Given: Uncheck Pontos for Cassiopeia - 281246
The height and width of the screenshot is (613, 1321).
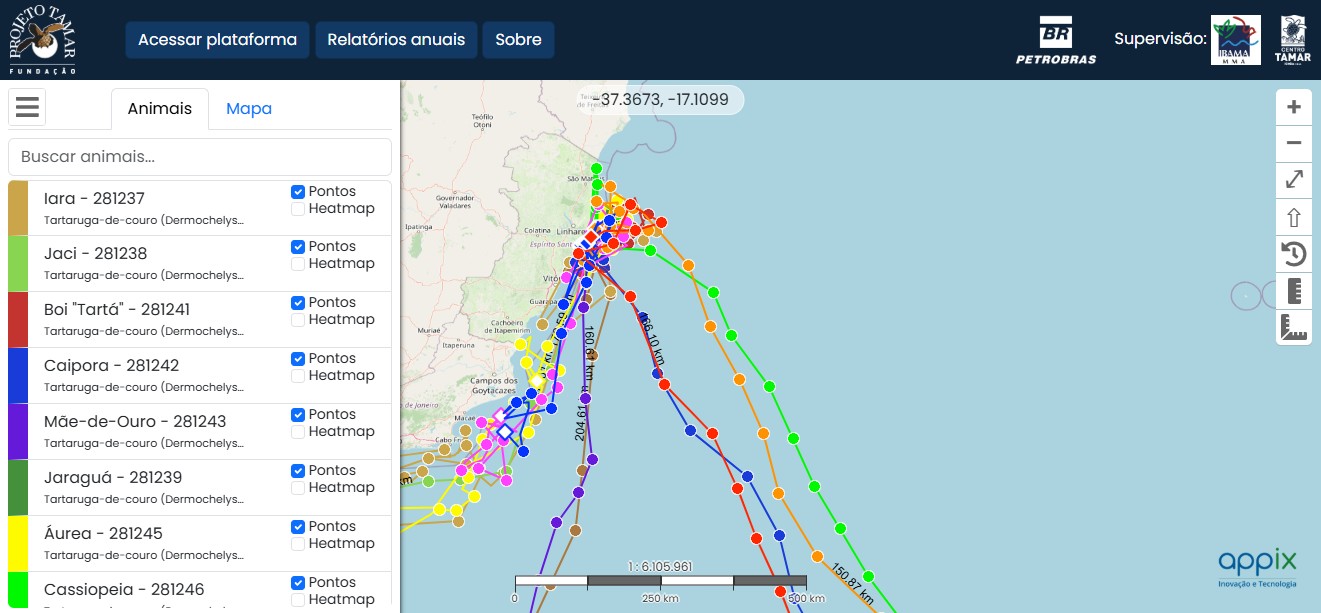Looking at the screenshot, I should pyautogui.click(x=297, y=582).
